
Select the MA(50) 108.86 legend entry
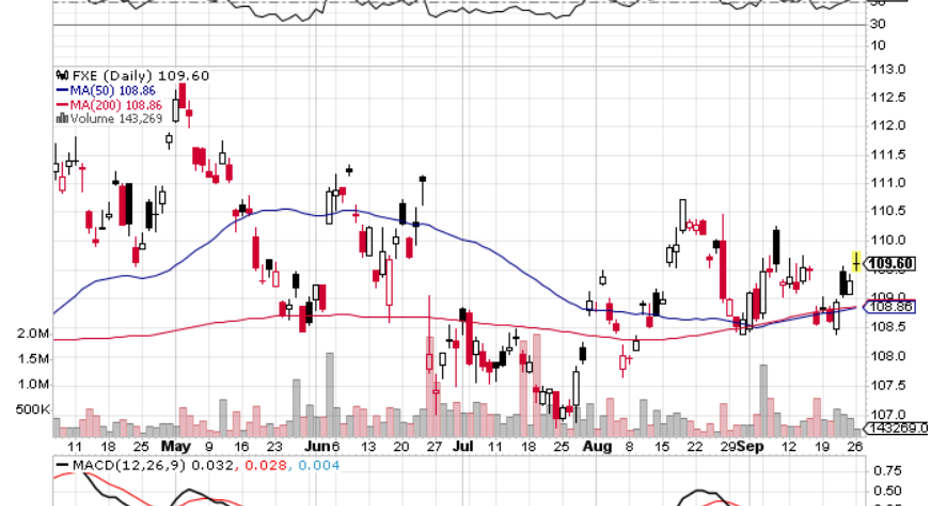[x=113, y=91]
